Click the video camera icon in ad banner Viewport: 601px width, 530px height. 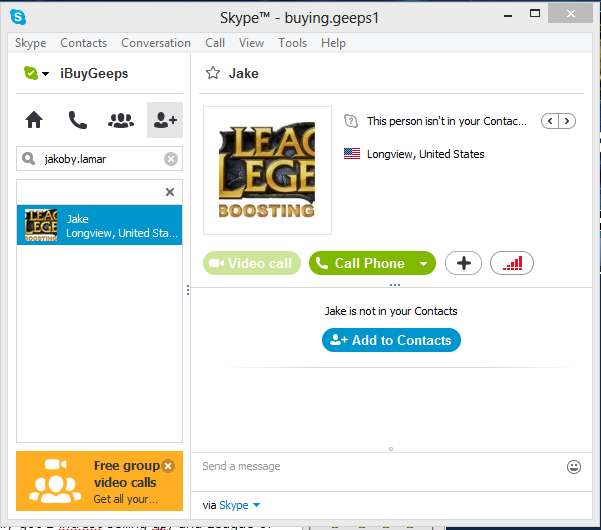[56, 464]
